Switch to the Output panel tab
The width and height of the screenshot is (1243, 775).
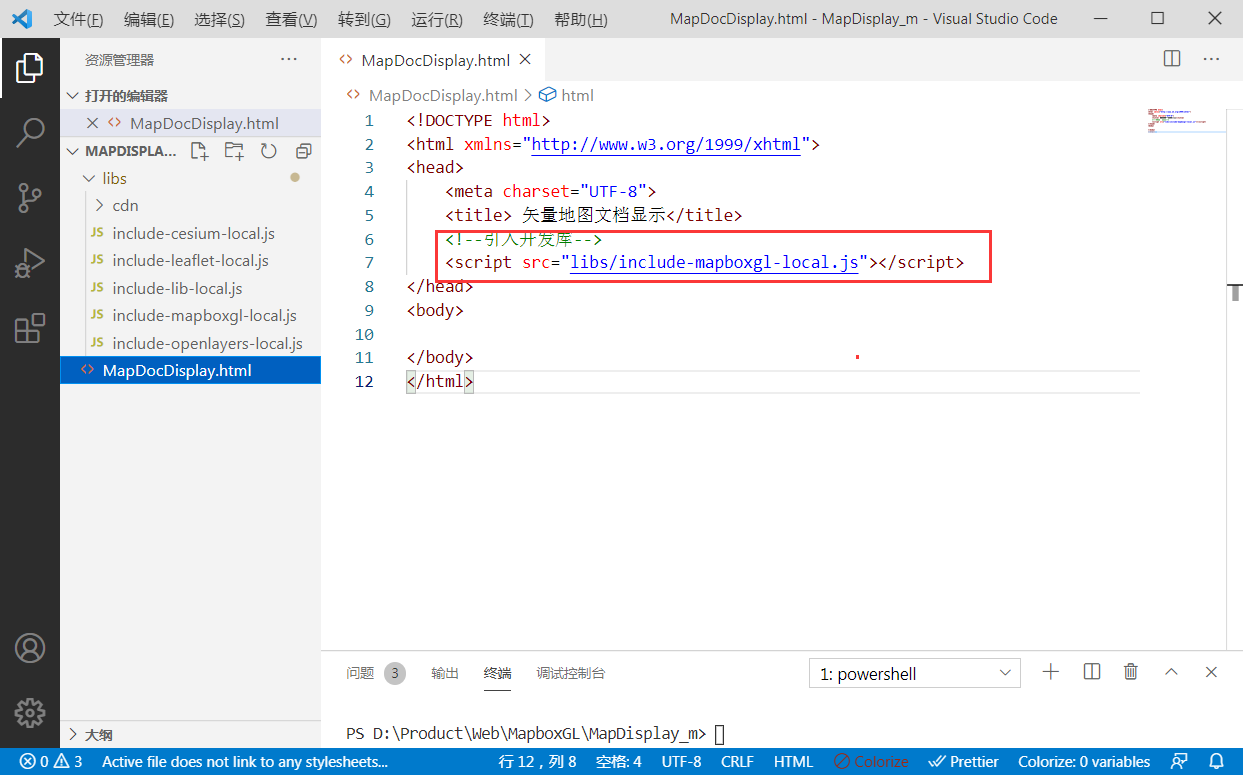point(445,673)
